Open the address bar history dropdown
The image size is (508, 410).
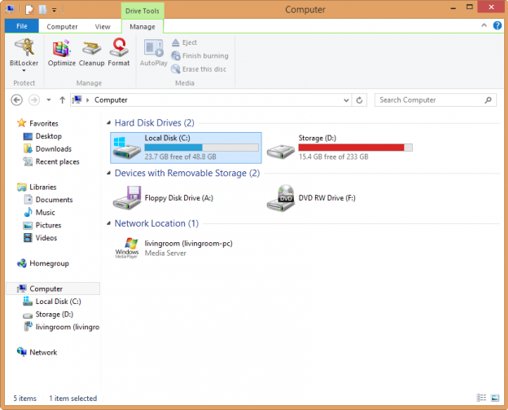346,100
